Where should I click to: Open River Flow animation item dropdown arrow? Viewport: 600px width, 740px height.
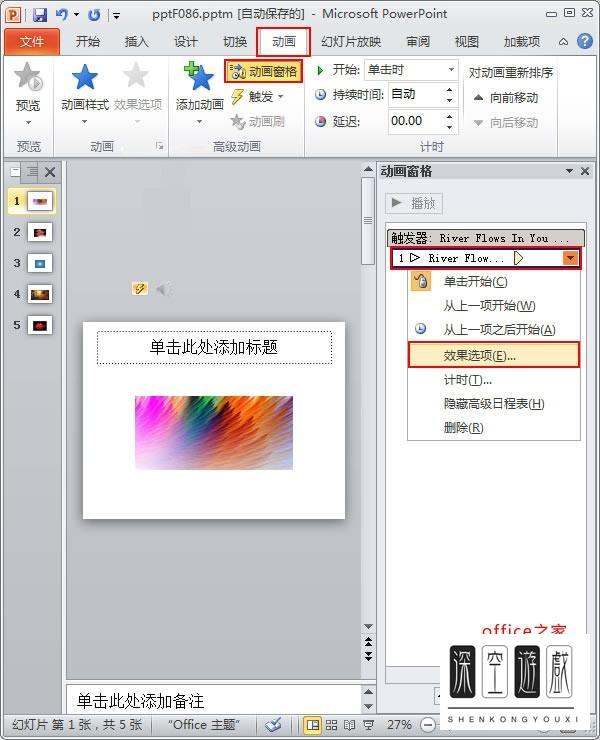(570, 258)
